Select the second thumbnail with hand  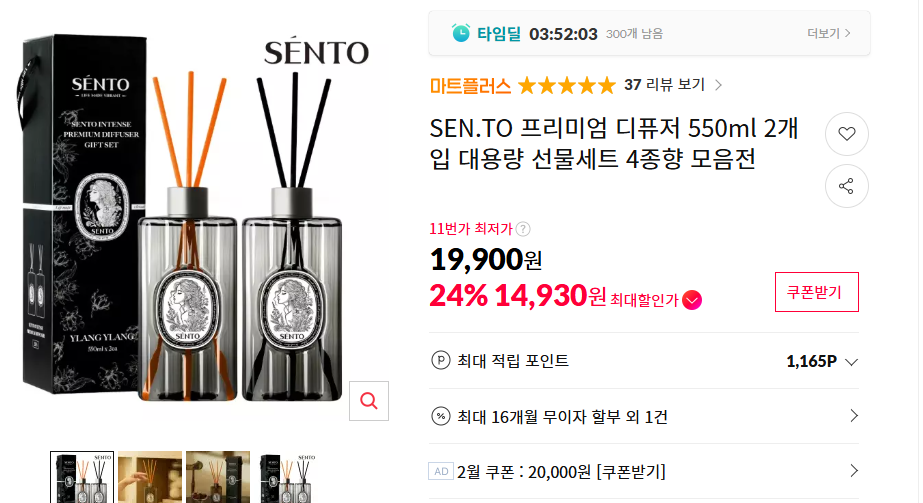[150, 477]
